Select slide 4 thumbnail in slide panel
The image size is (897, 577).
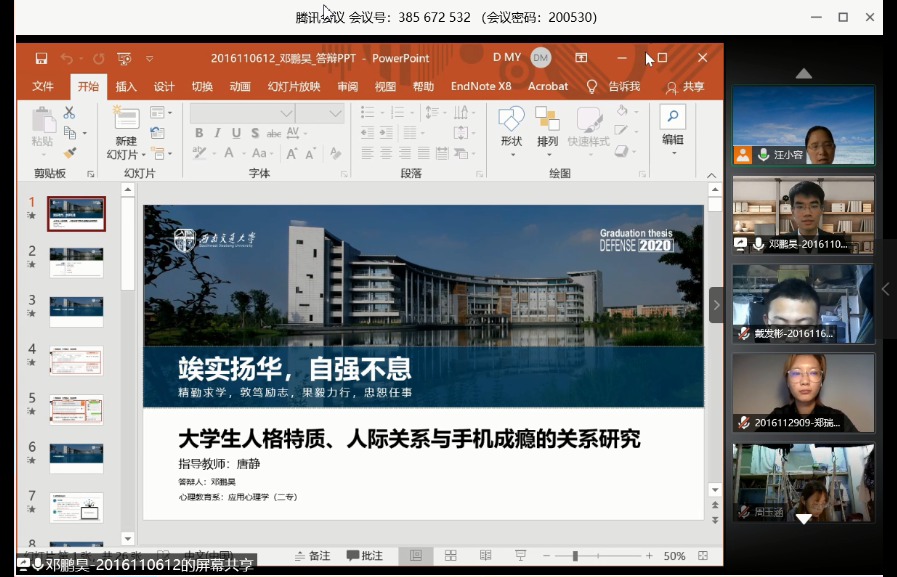(76, 361)
